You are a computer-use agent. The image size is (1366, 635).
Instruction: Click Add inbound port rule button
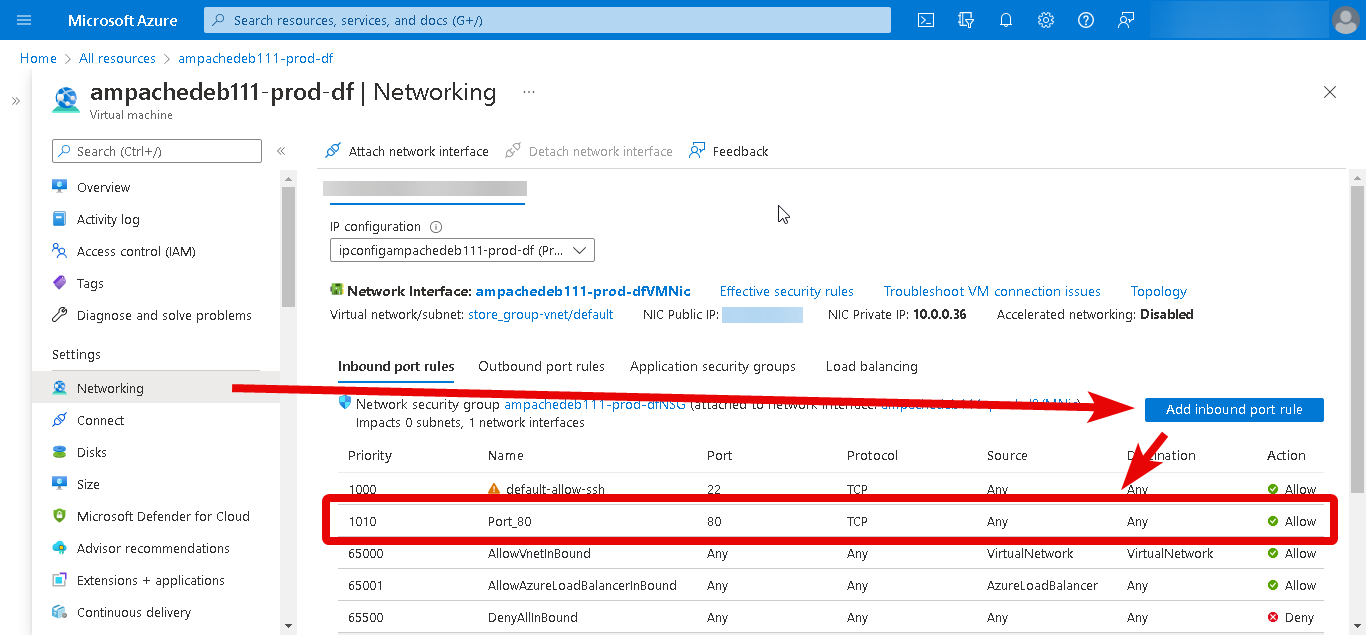1234,409
